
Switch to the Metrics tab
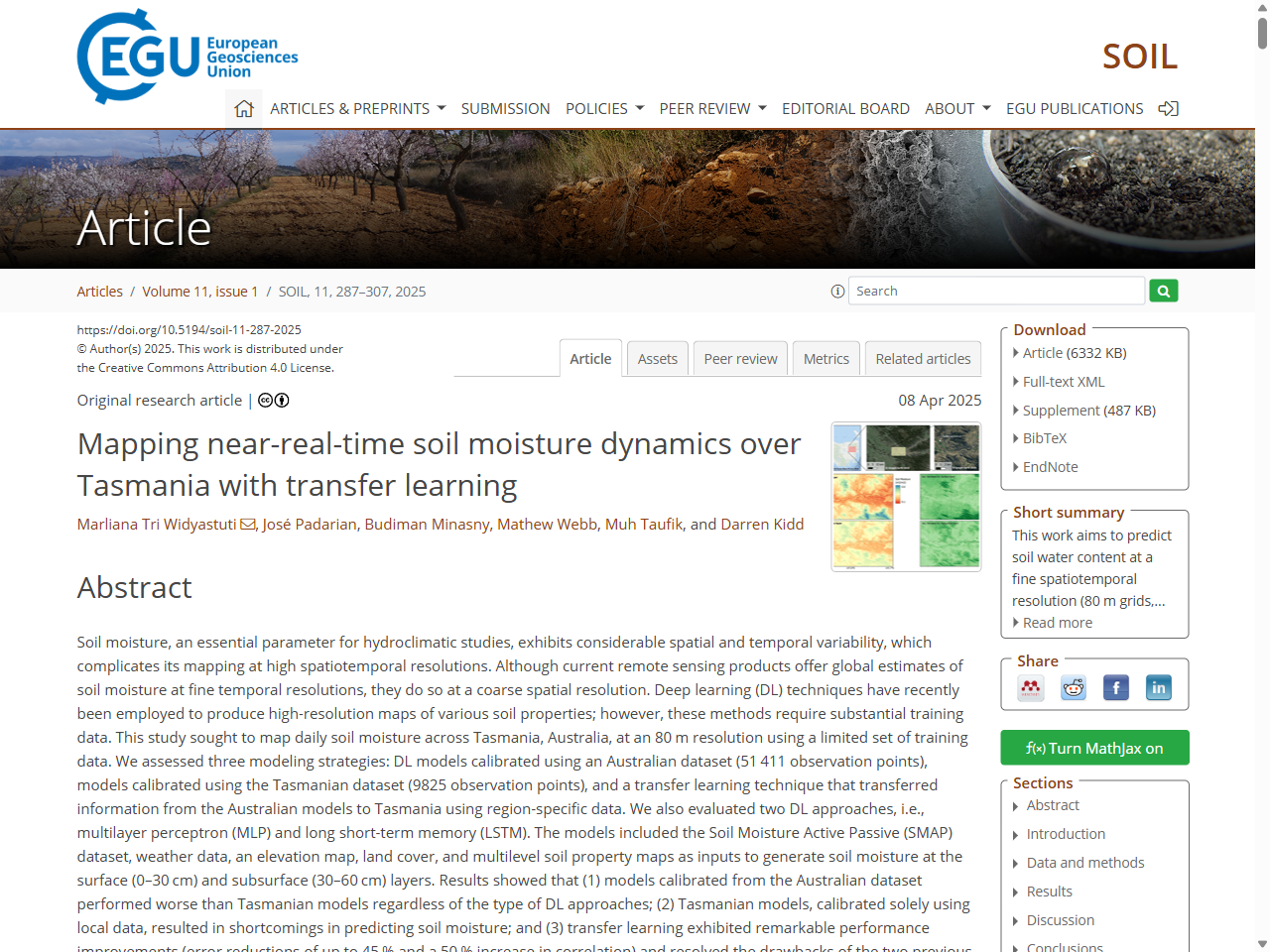825,358
